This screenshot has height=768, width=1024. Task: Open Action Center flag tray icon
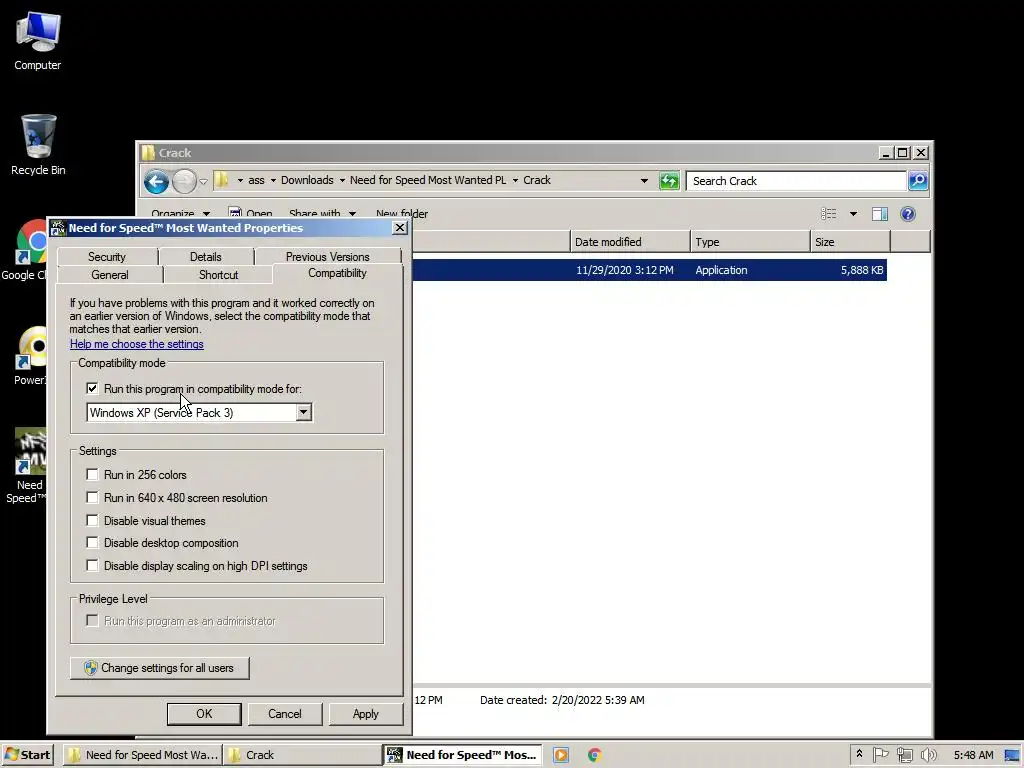tap(880, 755)
